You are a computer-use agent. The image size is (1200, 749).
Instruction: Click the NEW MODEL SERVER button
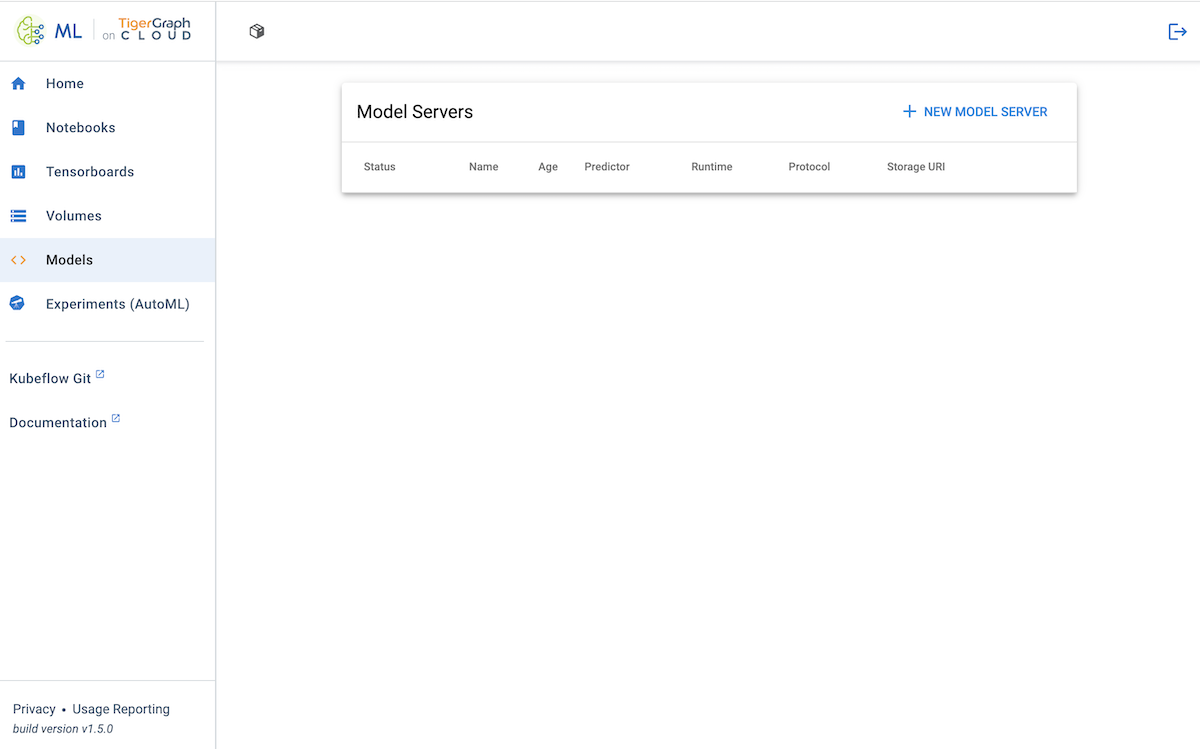(x=975, y=111)
